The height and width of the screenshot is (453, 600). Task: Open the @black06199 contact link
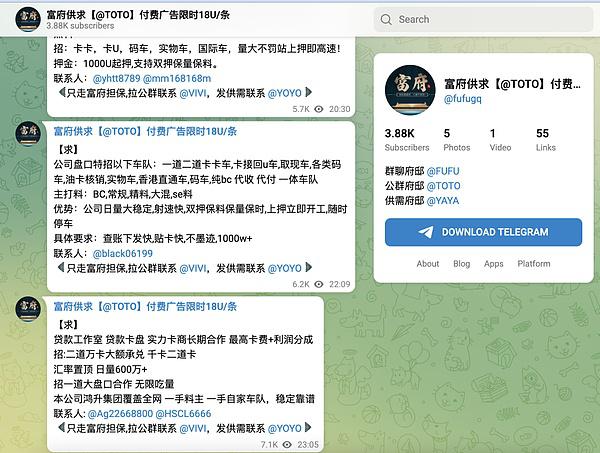(122, 254)
